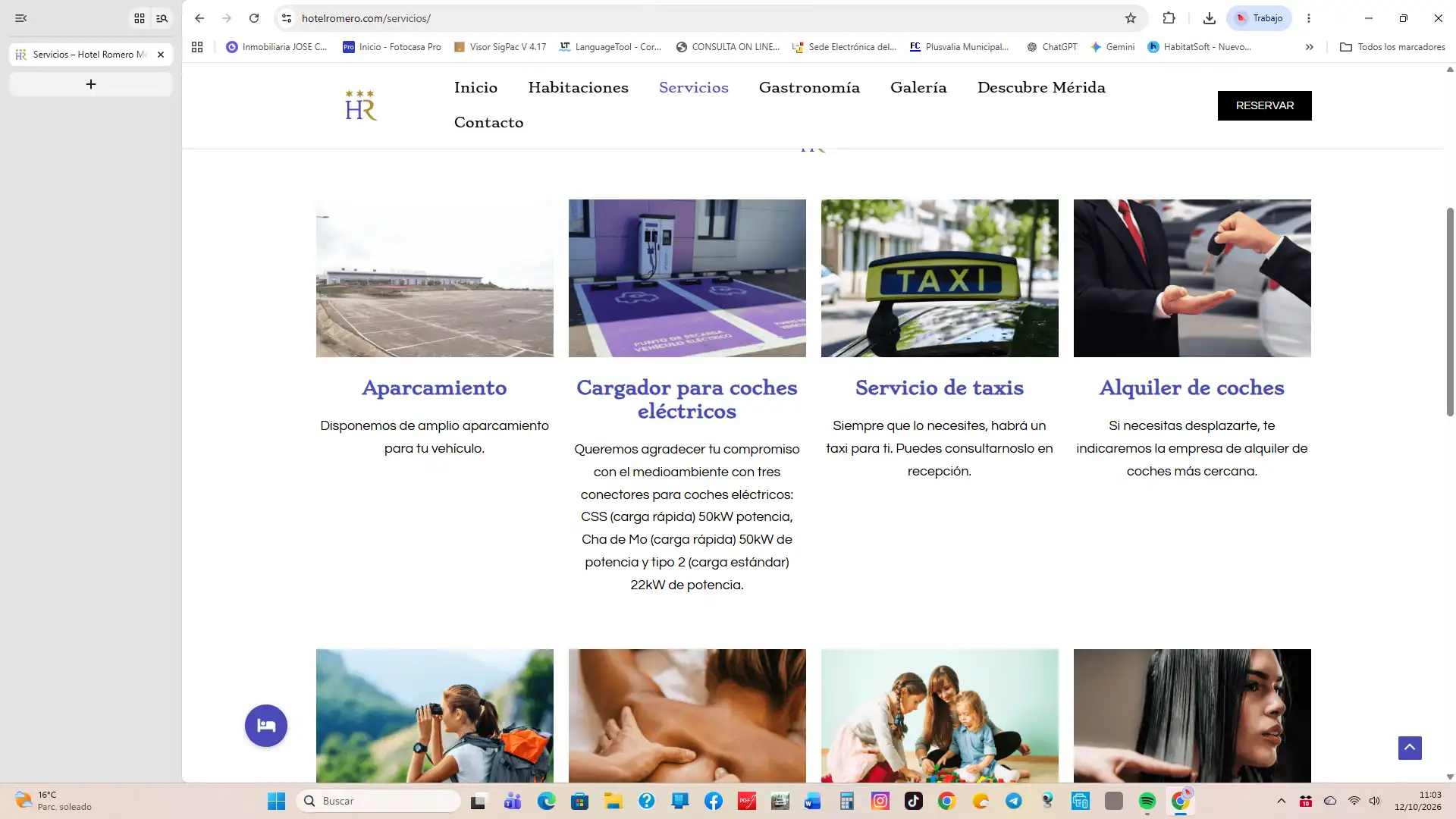The height and width of the screenshot is (819, 1456).
Task: Click the scroll-to-top arrow button
Action: (1410, 748)
